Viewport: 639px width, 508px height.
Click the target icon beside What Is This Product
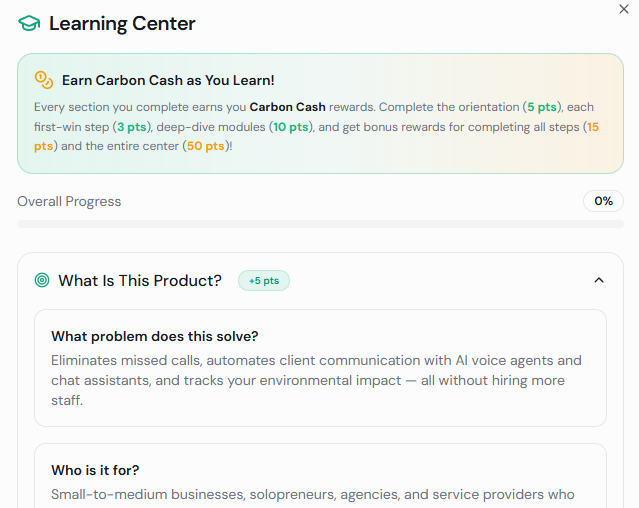42,280
